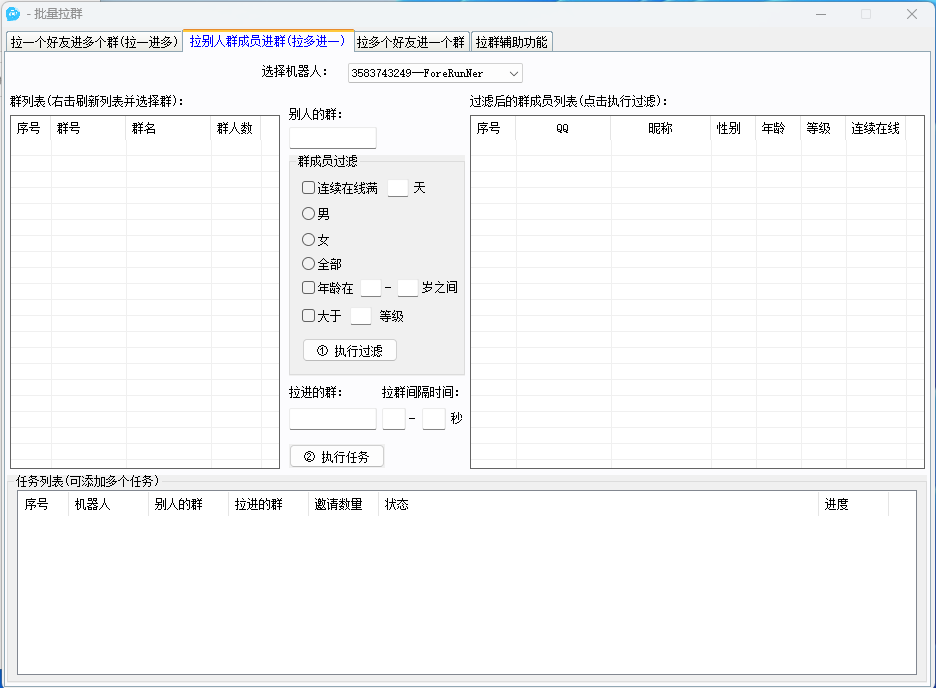Select the 男 radio button

coord(309,214)
